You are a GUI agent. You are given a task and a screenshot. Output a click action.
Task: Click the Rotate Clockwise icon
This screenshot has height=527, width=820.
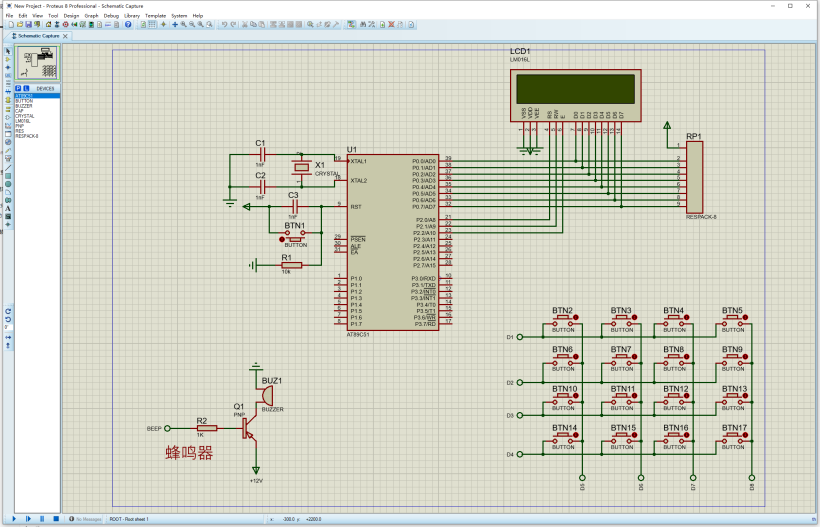coord(8,311)
